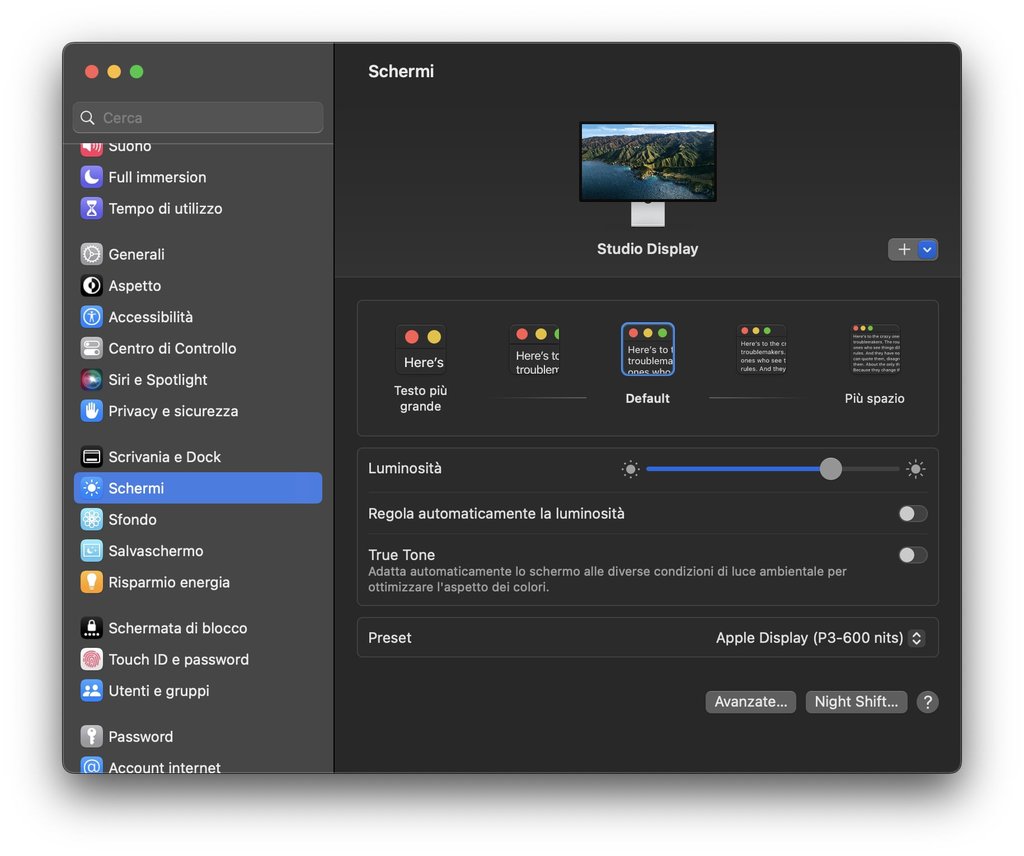Select the fourth resolution scaling thumbnail
This screenshot has width=1024, height=856.
click(x=761, y=349)
